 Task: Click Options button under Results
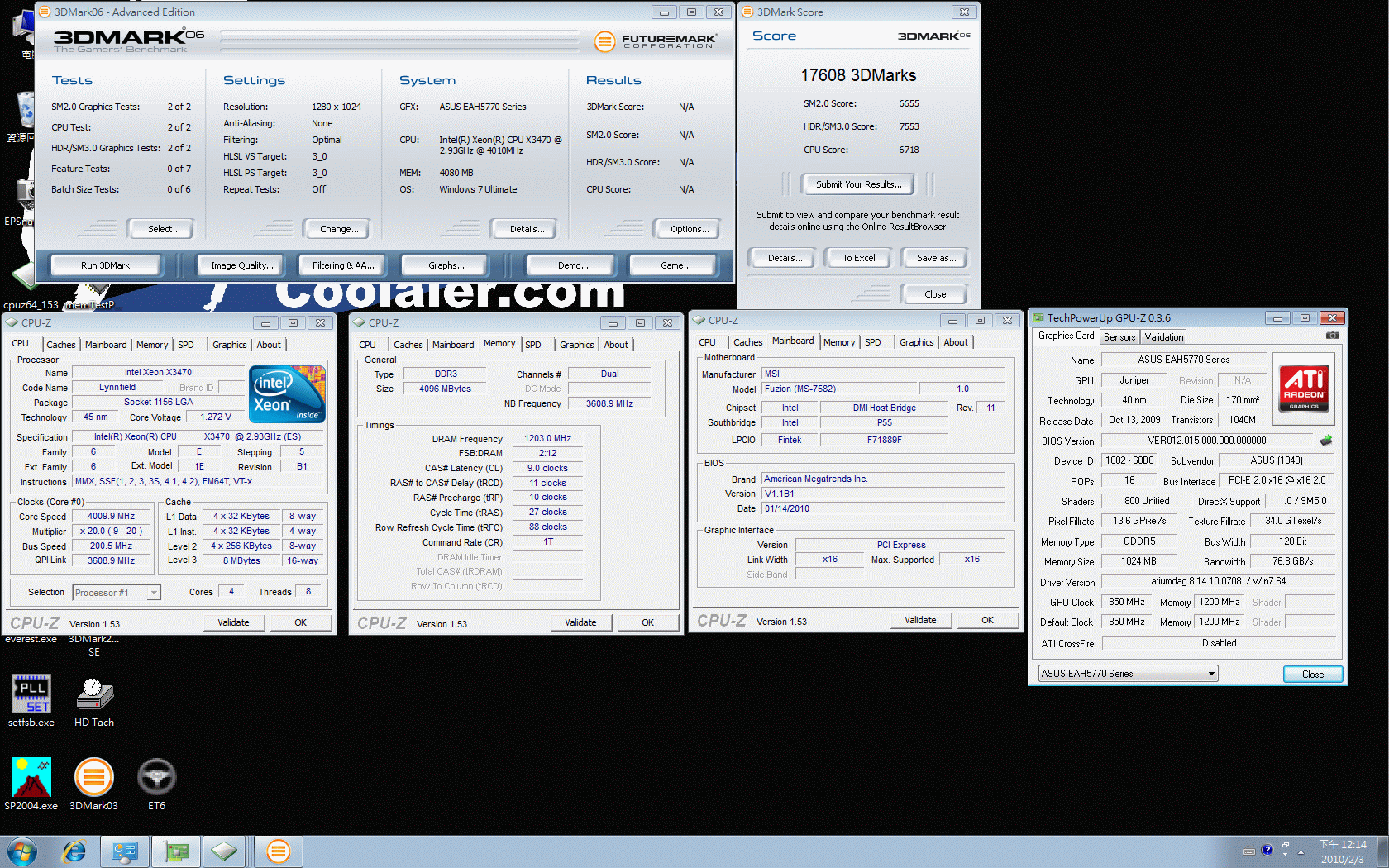tap(688, 229)
